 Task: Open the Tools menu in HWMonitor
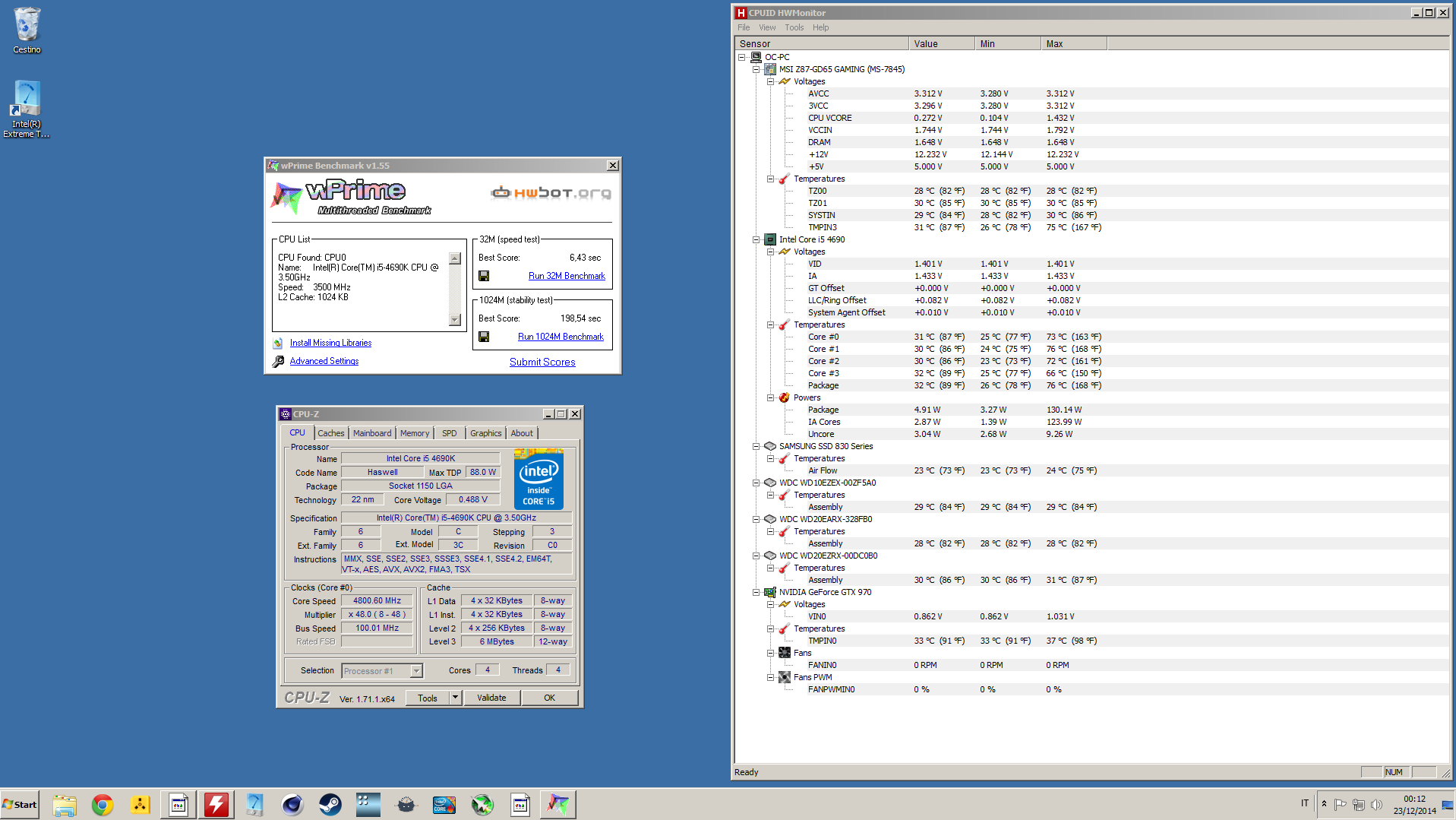794,27
